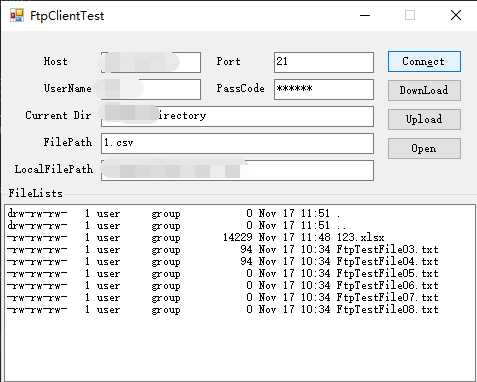Click the Current Dir label
477x382 pixels.
(x=58, y=116)
